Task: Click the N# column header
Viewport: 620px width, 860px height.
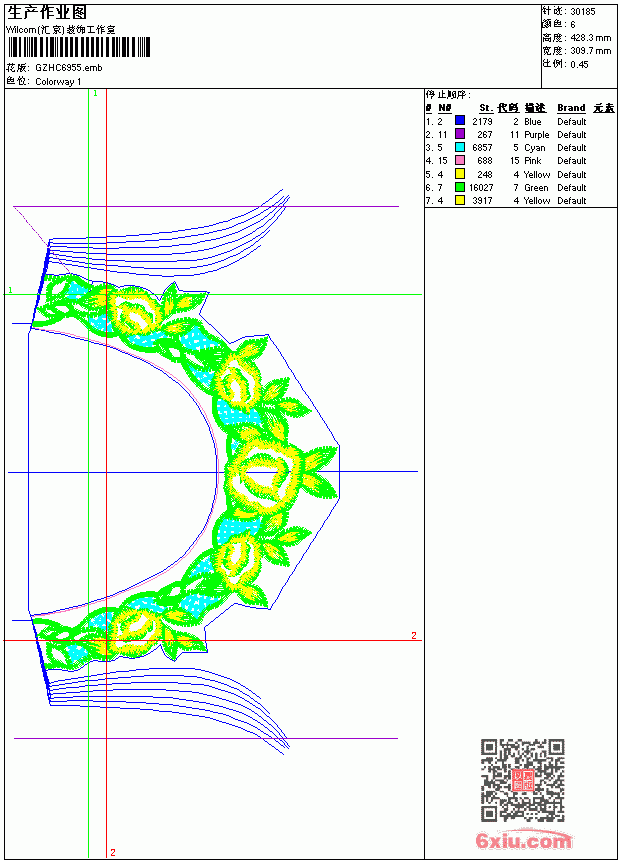Action: point(444,108)
